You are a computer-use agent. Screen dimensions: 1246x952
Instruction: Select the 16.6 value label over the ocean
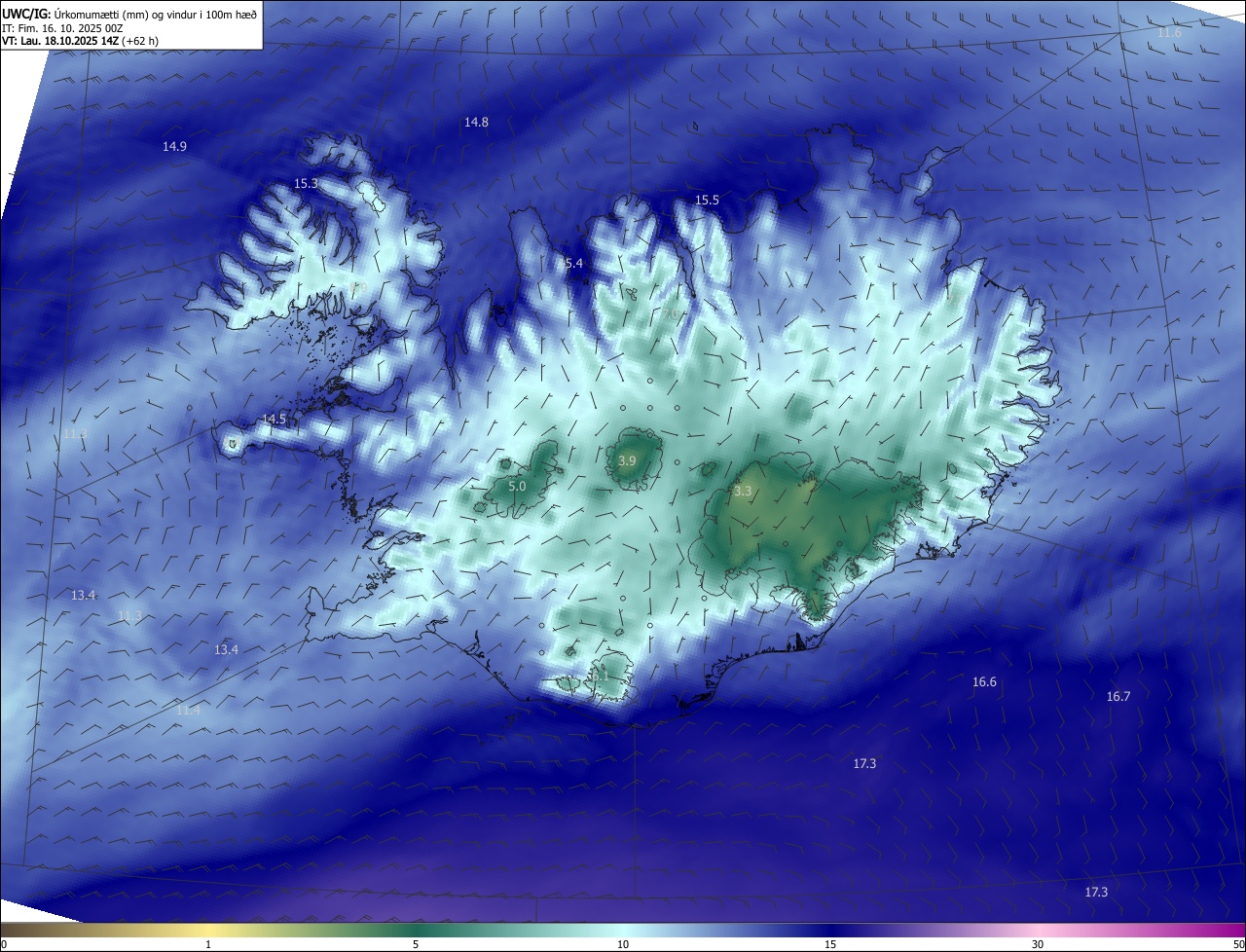click(984, 681)
